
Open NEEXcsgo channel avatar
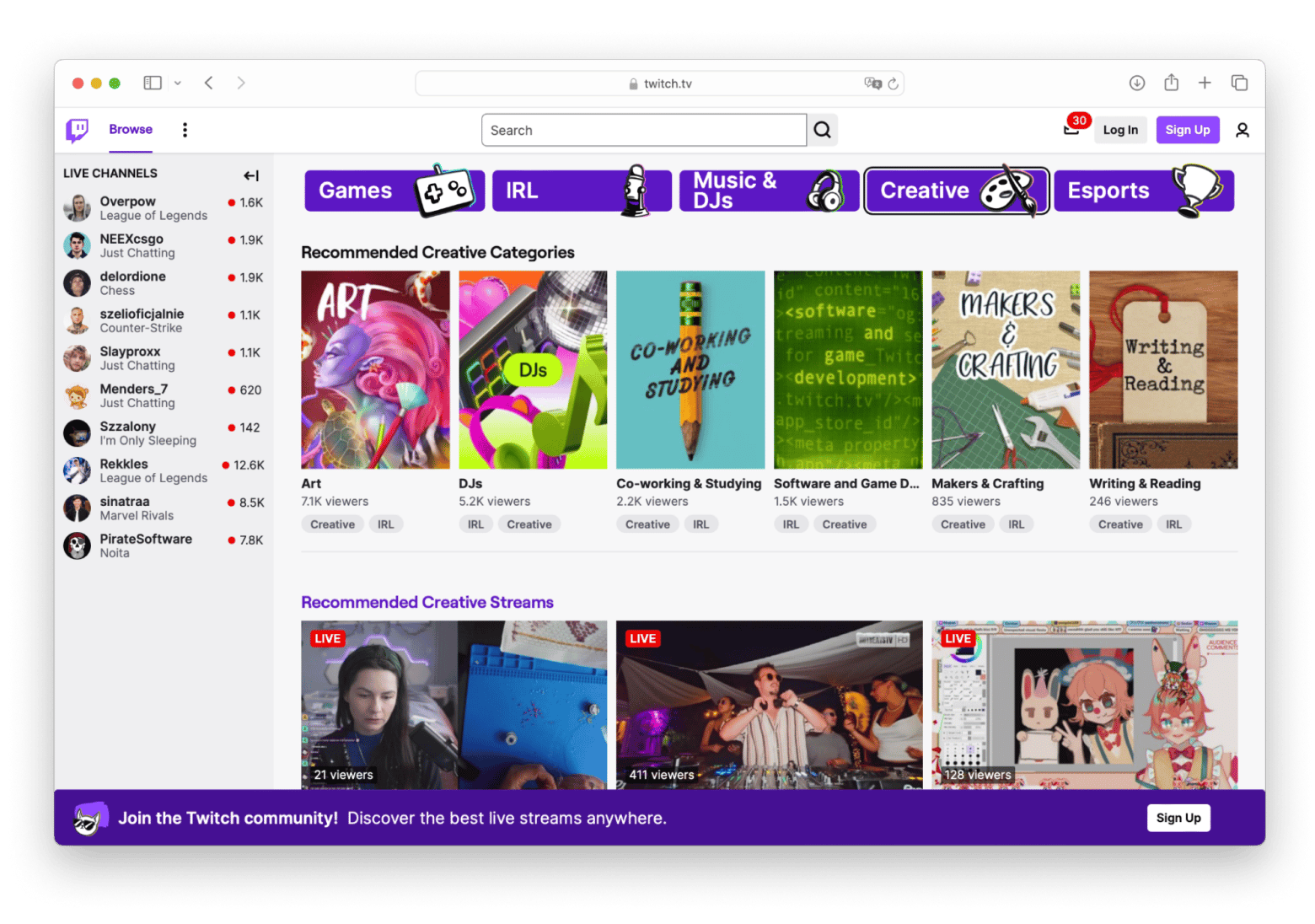click(x=77, y=245)
